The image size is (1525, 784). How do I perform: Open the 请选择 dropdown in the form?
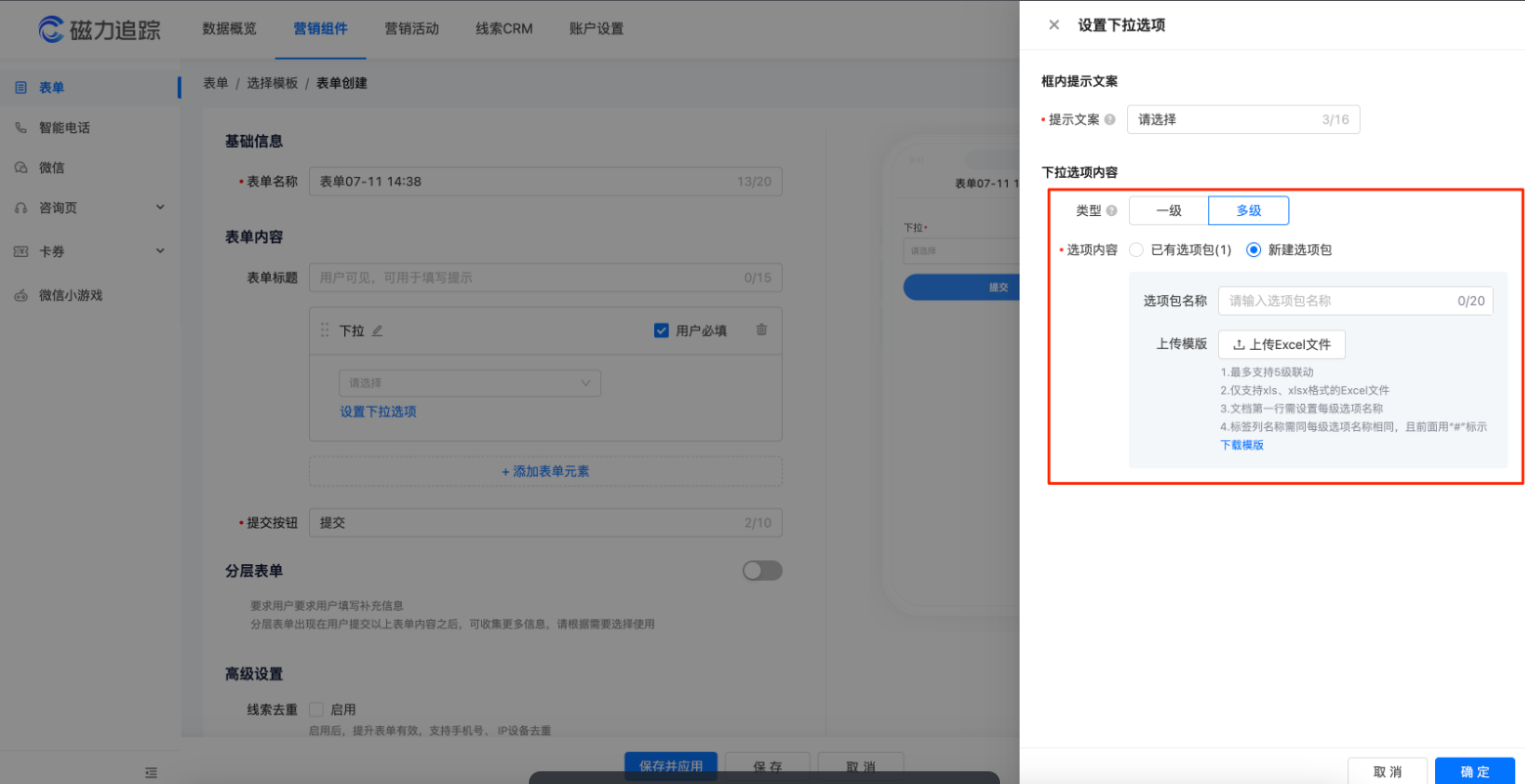point(469,382)
